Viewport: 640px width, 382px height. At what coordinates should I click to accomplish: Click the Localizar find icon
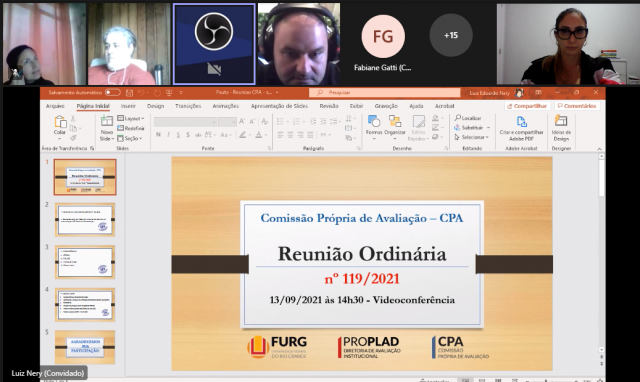(x=468, y=118)
